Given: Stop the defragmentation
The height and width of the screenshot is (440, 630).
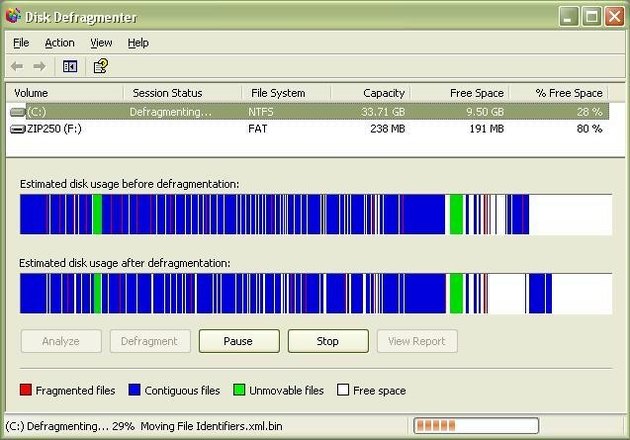Looking at the screenshot, I should (328, 341).
